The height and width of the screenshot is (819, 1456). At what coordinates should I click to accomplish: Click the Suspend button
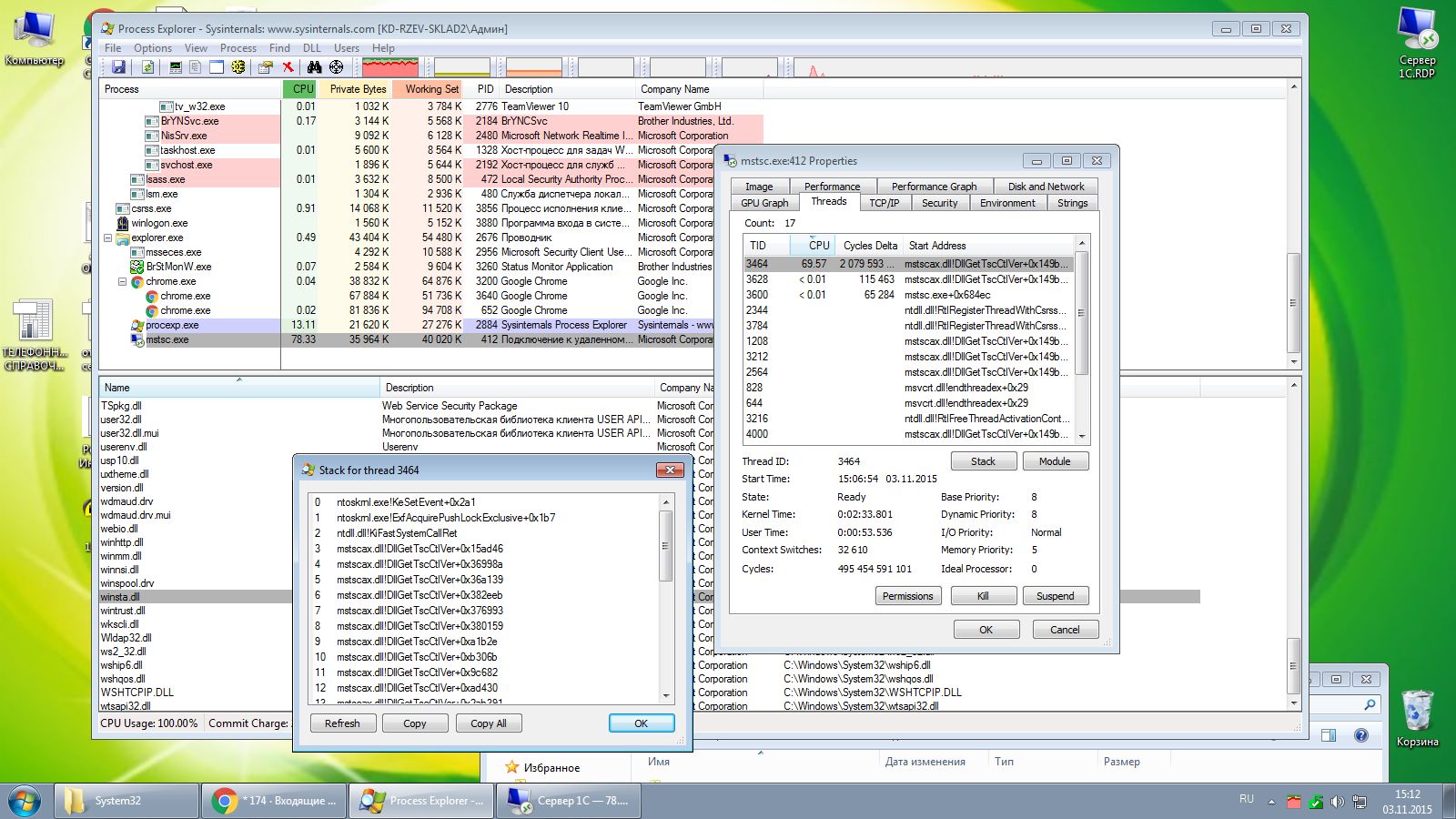pyautogui.click(x=1055, y=596)
